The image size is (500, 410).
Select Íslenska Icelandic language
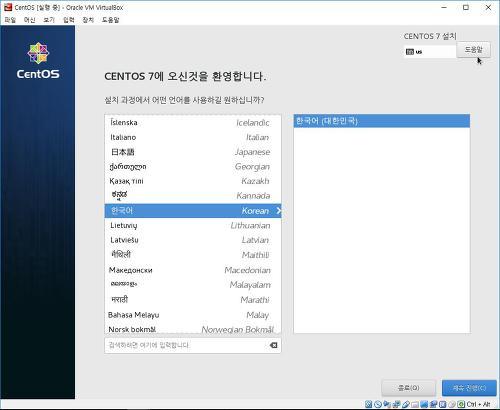point(193,123)
